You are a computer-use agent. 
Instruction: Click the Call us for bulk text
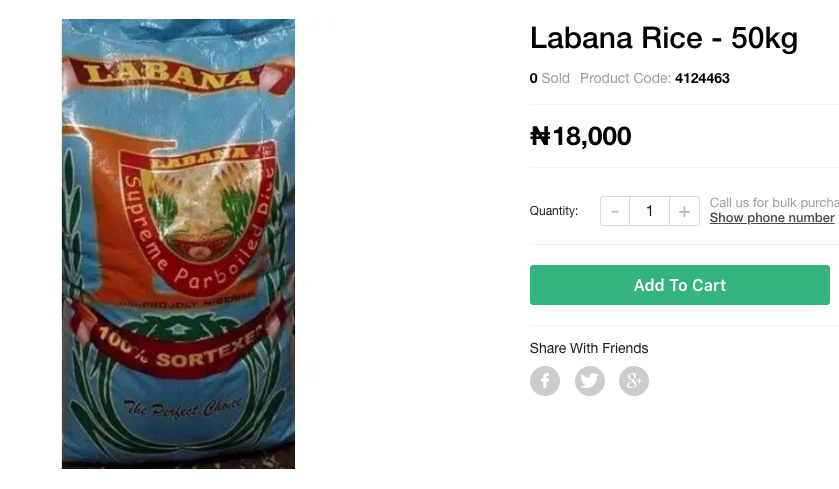[x=773, y=202]
